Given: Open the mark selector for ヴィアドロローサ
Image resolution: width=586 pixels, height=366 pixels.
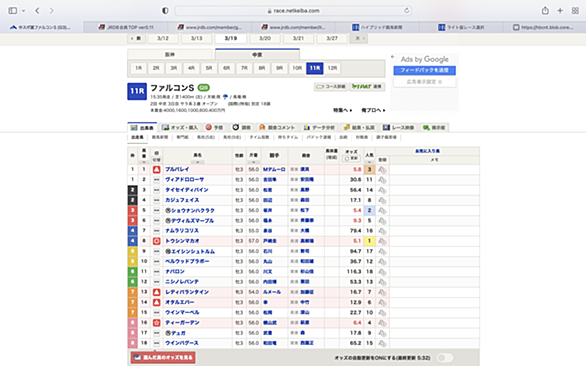Looking at the screenshot, I should point(157,180).
